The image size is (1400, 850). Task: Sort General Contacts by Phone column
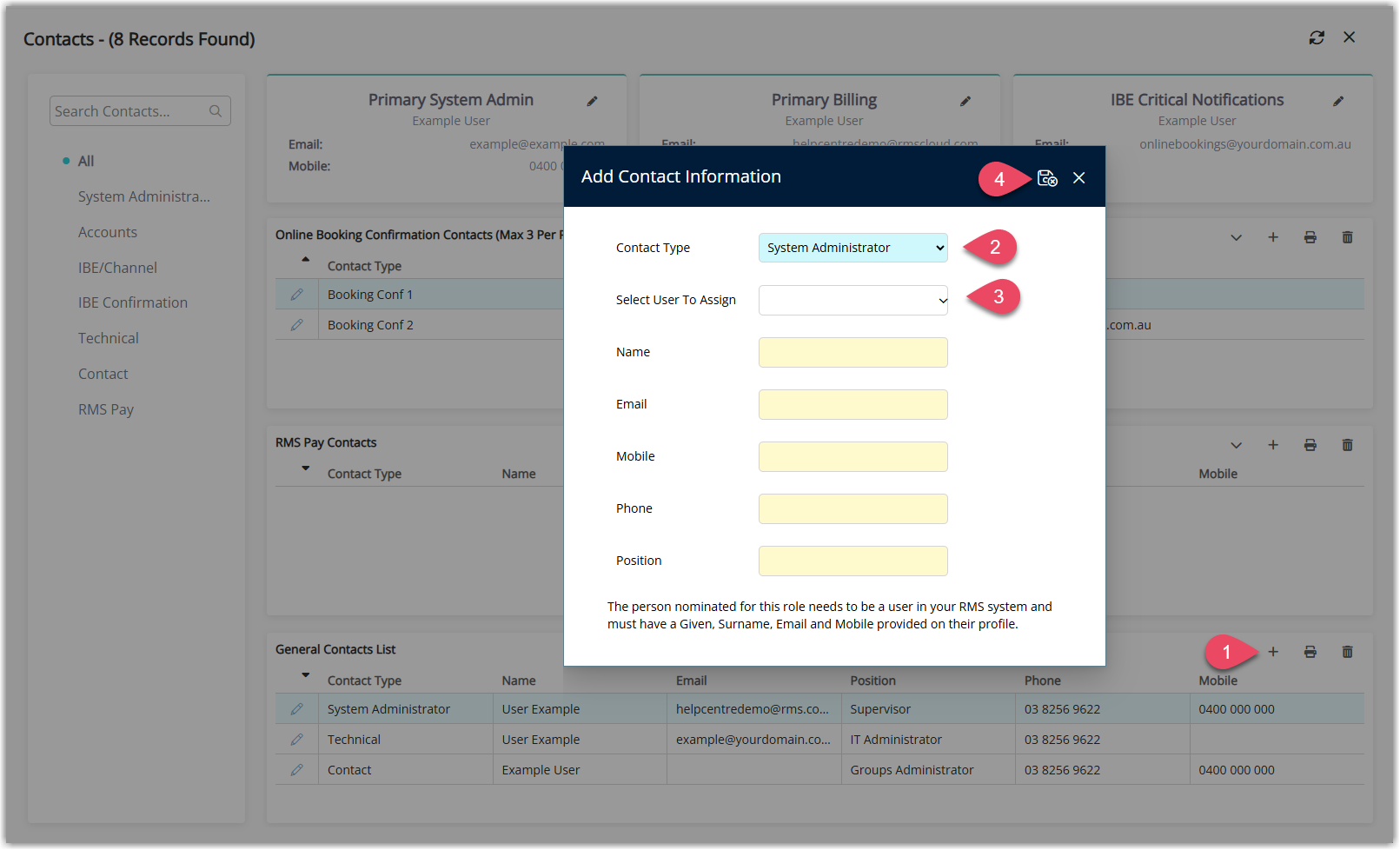coord(1043,681)
